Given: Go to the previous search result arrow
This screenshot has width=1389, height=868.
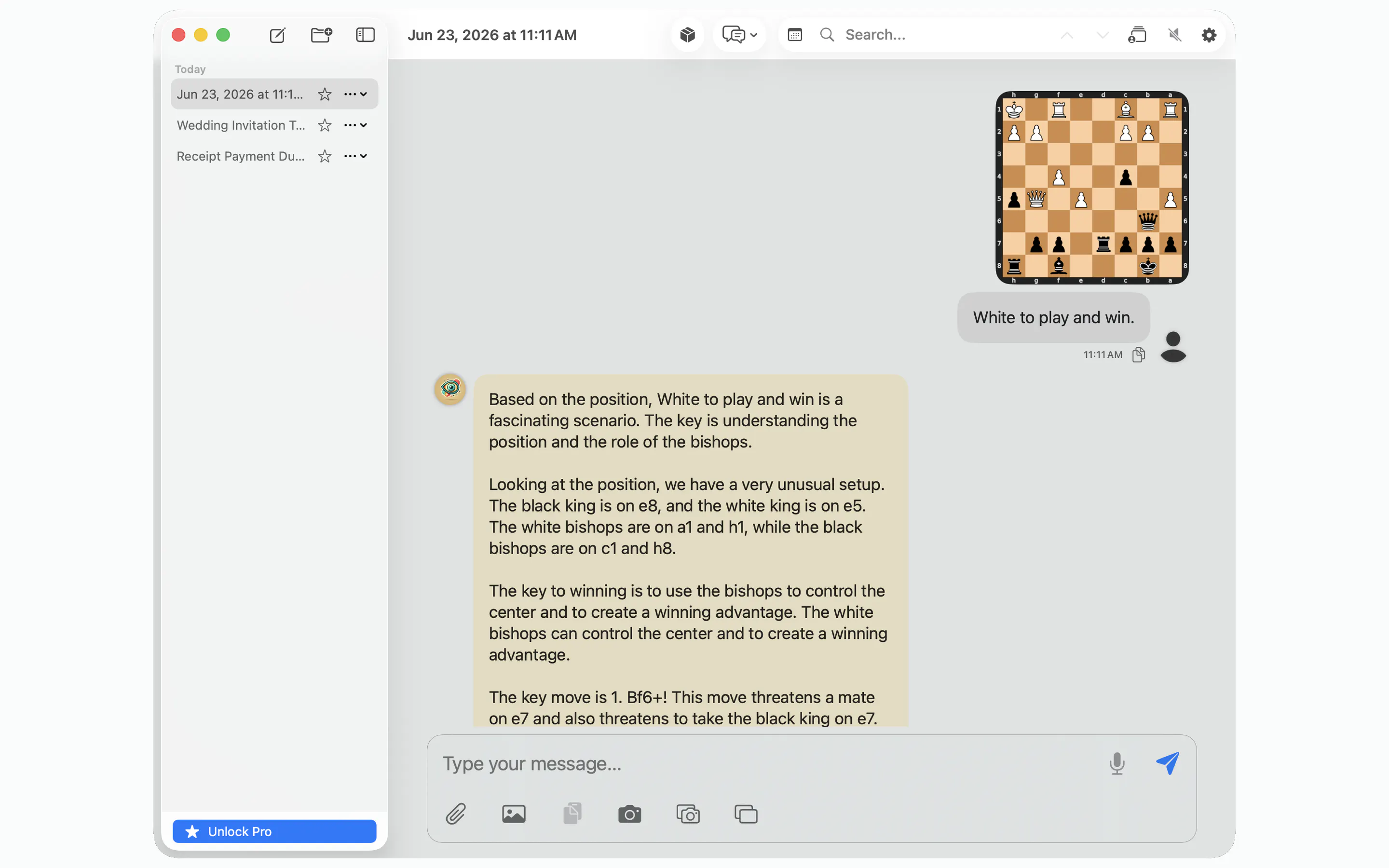Looking at the screenshot, I should [x=1066, y=35].
